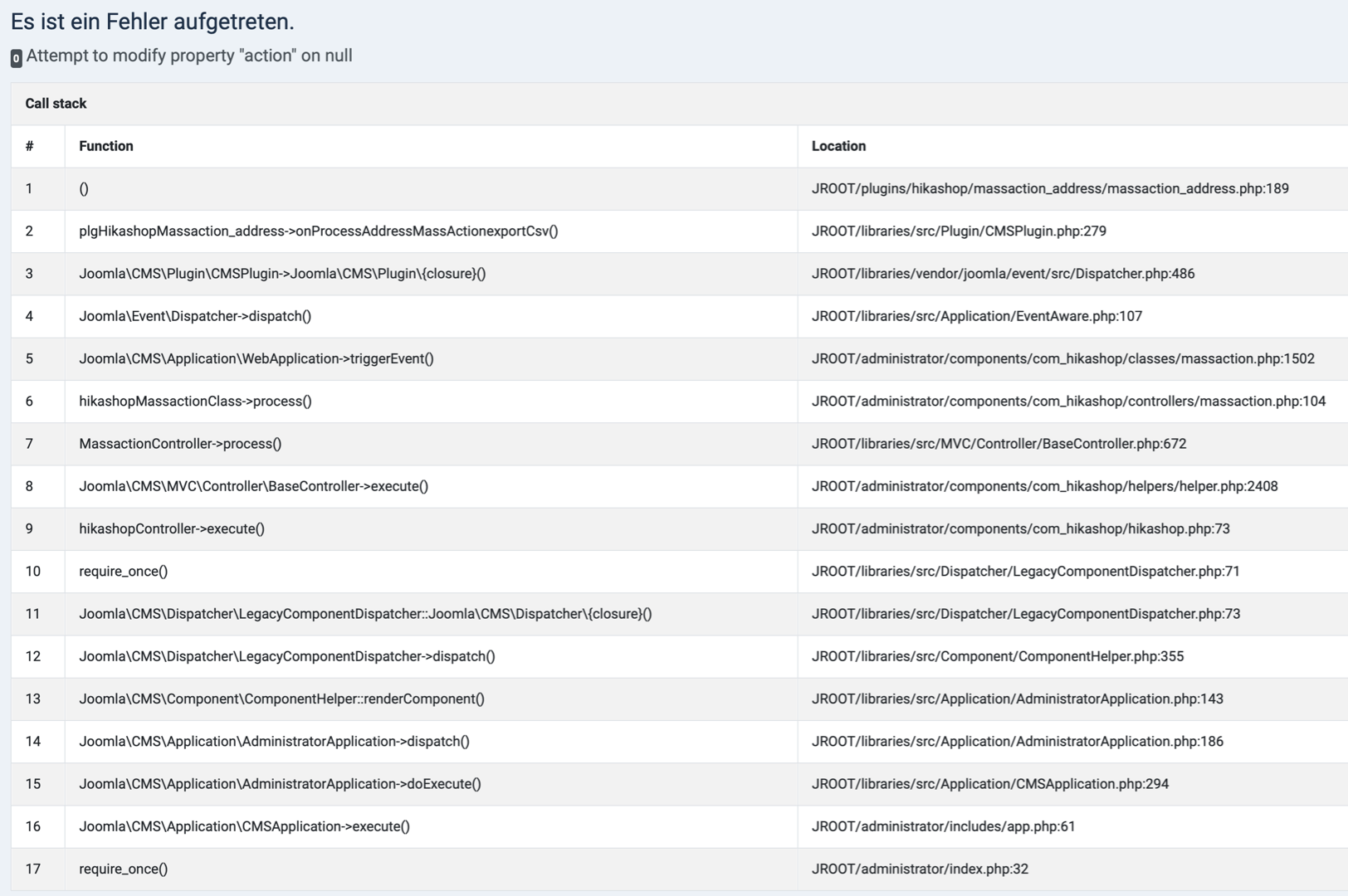Click function MassactionController->process()
Screen dimensions: 1348x896
[x=180, y=443]
